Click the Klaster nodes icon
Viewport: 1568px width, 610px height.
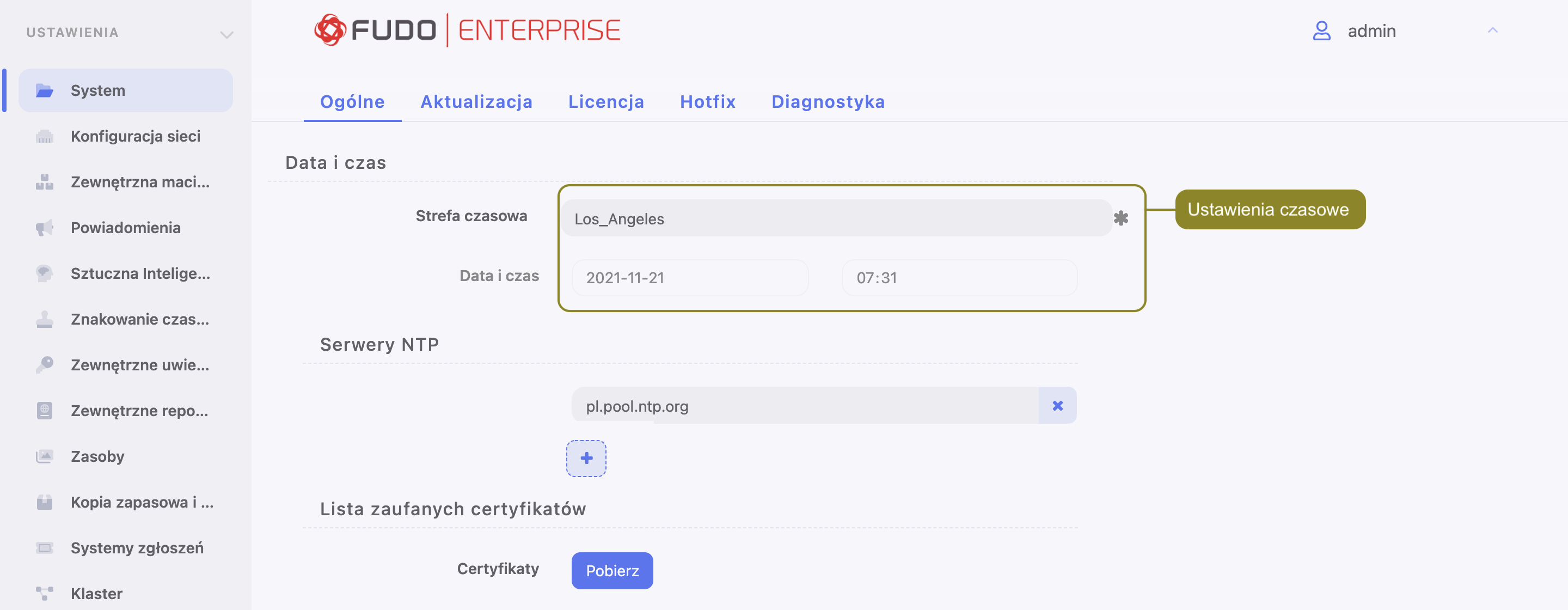[x=45, y=593]
